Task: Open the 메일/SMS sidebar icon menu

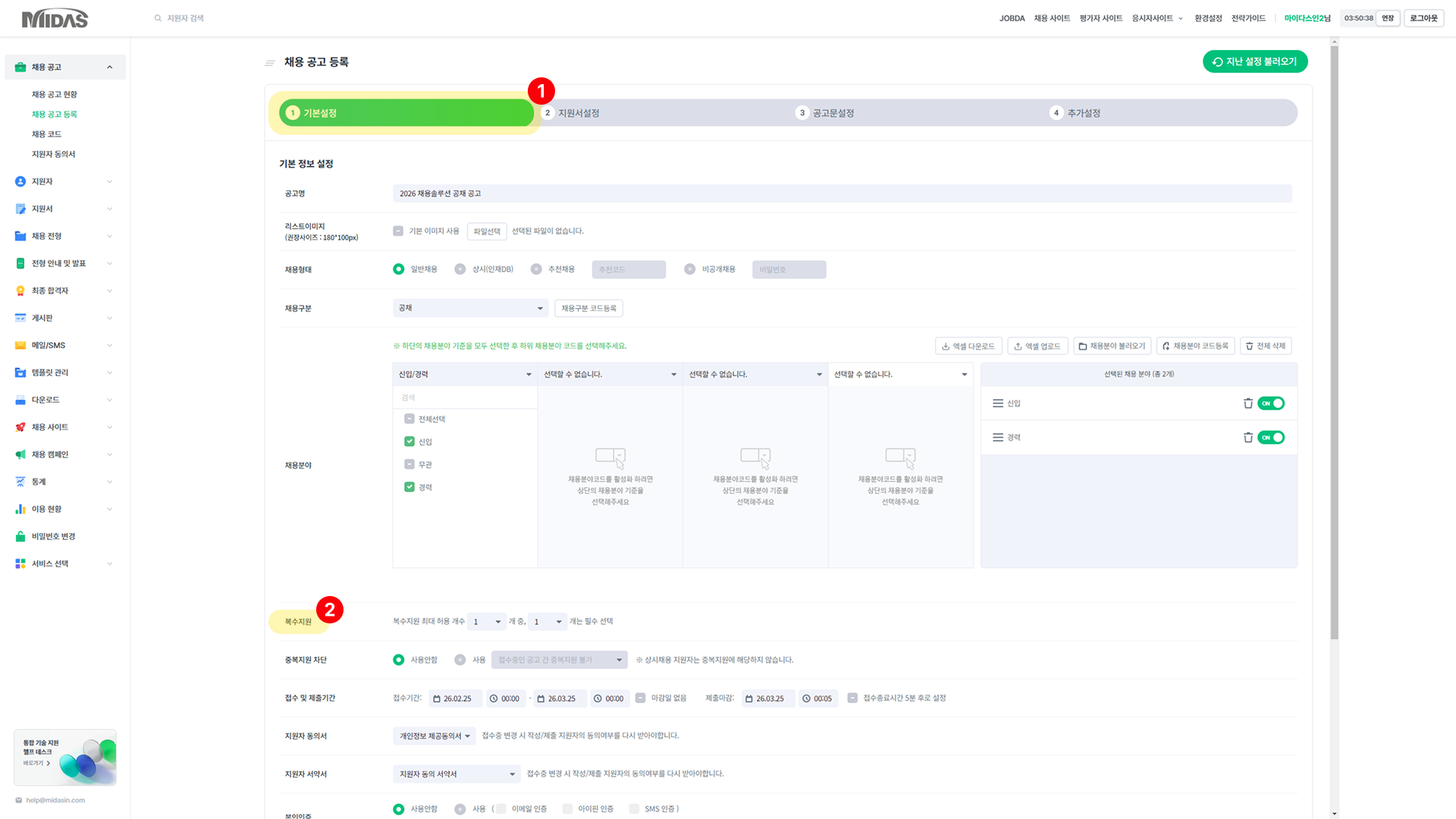Action: (20, 345)
